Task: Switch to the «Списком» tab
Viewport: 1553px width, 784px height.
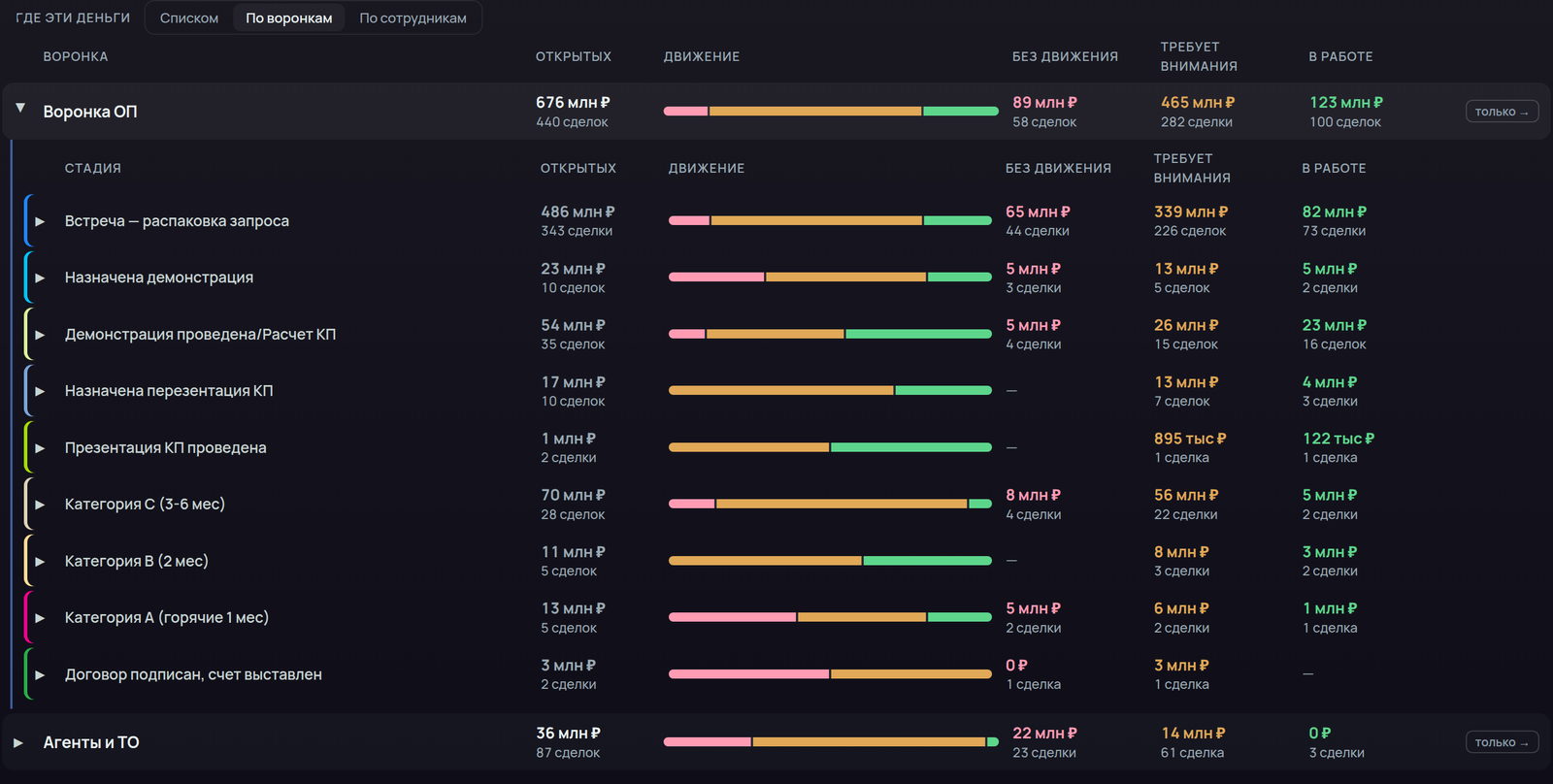Action: (189, 18)
